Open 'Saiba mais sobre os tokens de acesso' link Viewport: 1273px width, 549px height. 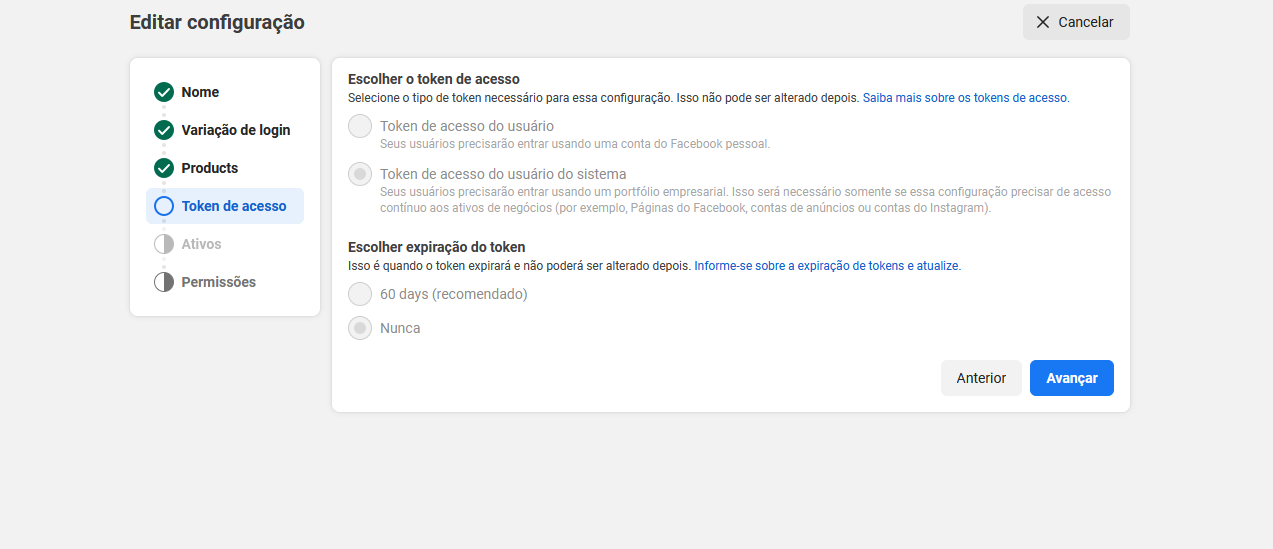964,98
